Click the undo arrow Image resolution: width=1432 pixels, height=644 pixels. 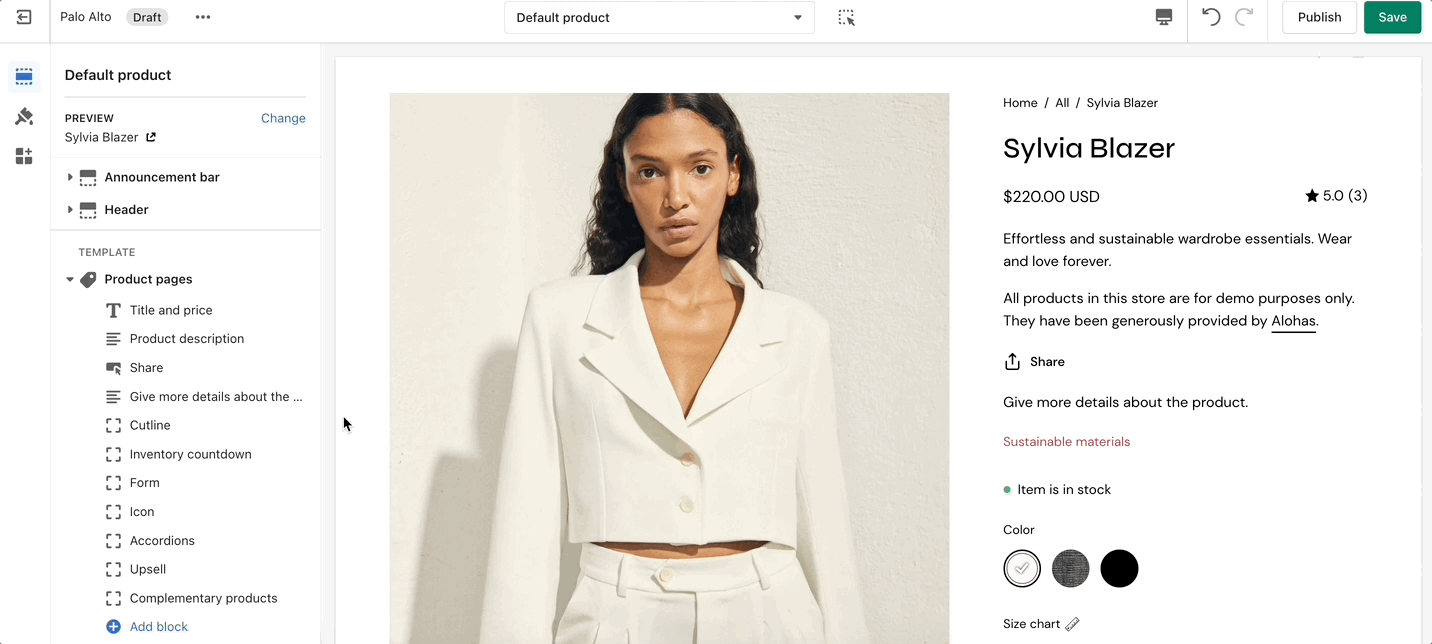pyautogui.click(x=1211, y=17)
